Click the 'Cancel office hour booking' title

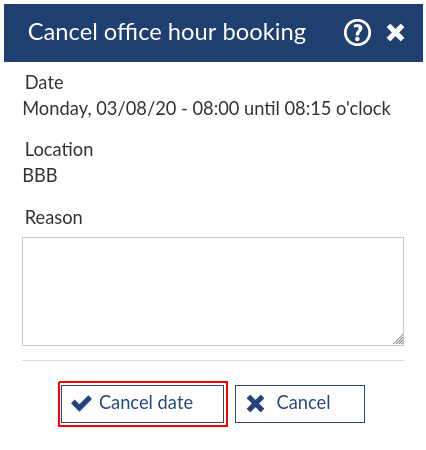pyautogui.click(x=167, y=33)
